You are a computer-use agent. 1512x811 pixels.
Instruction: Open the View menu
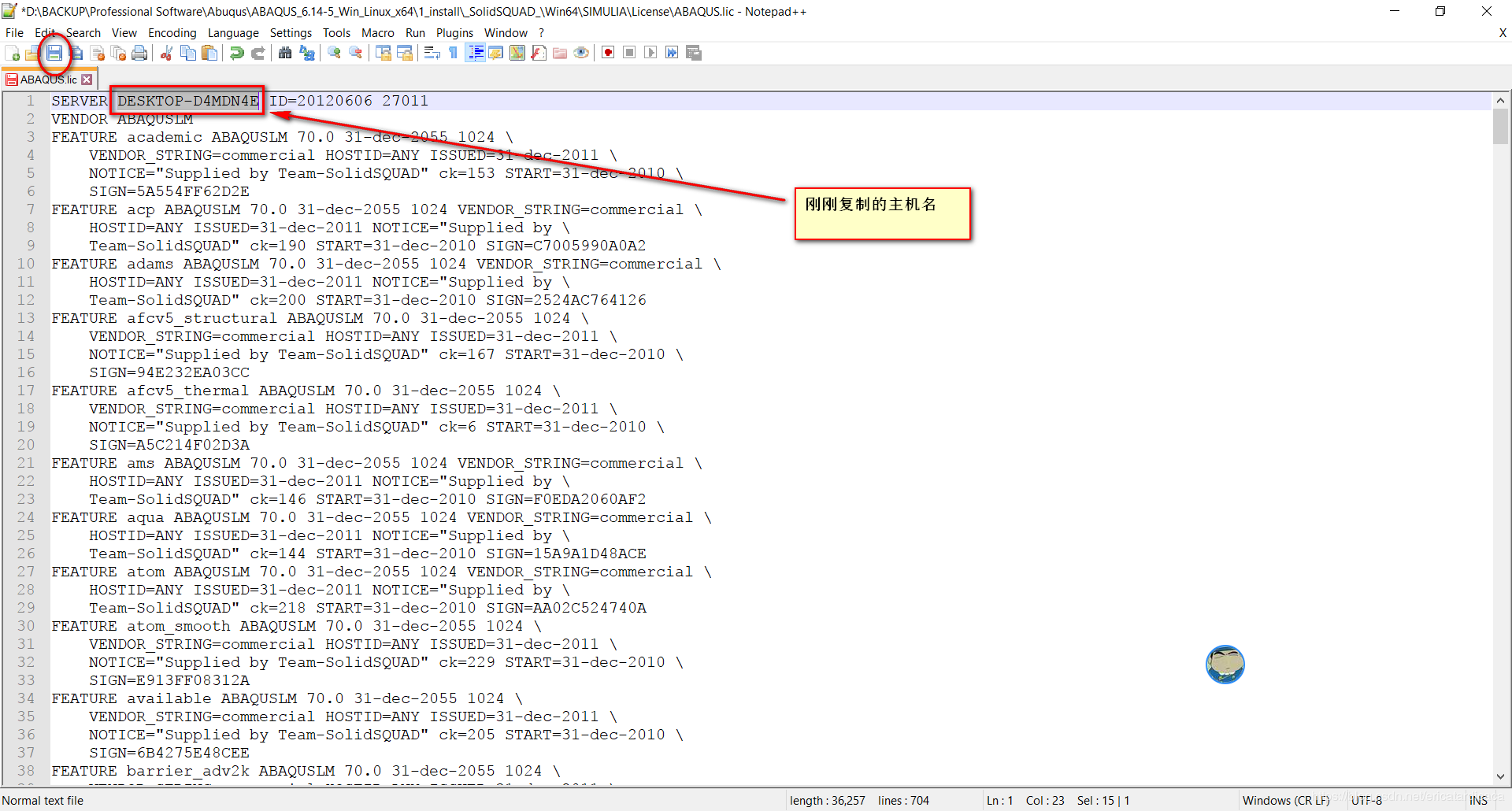coord(124,33)
